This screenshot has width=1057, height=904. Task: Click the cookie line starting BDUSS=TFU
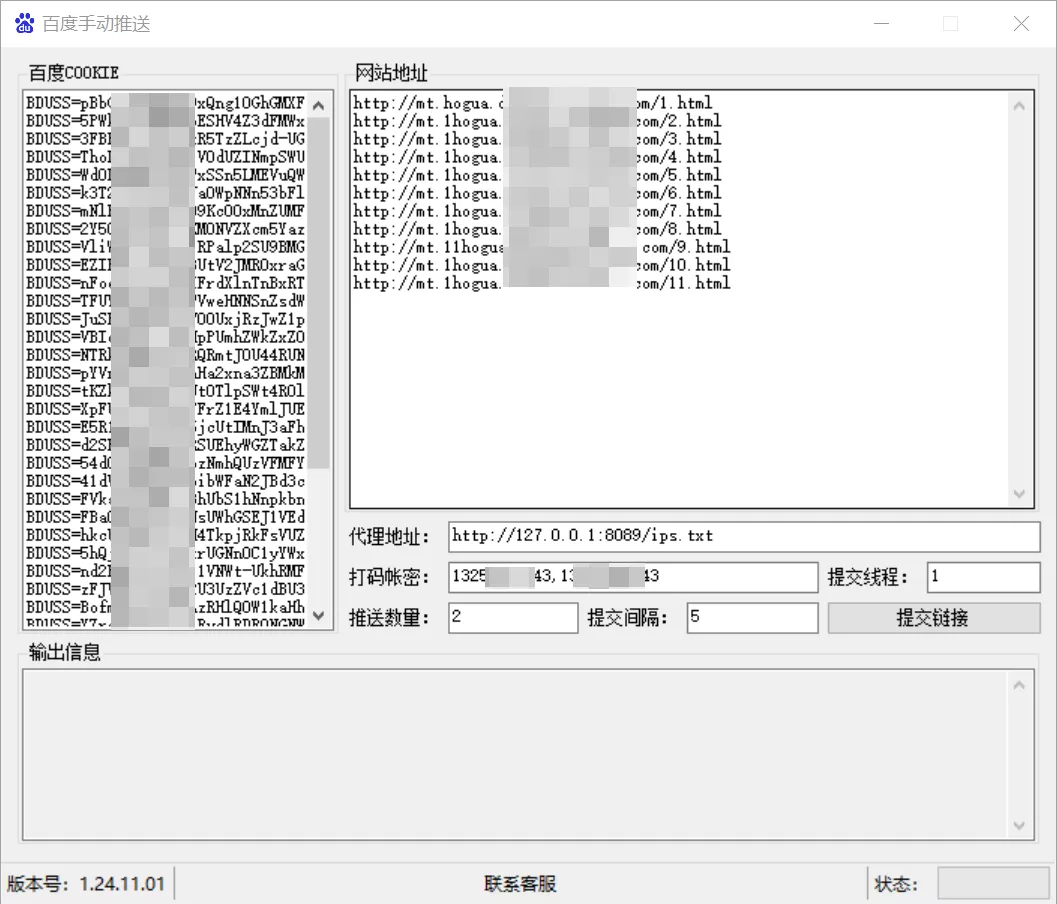coord(166,301)
